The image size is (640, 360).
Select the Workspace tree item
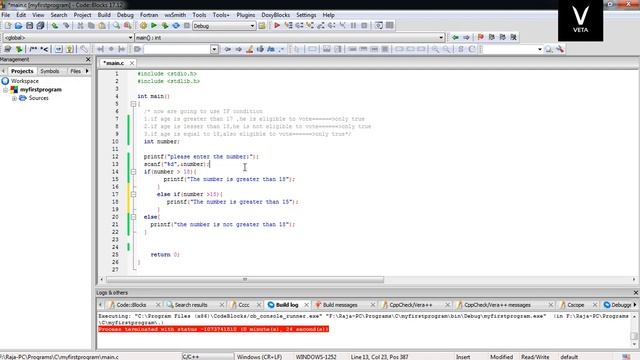click(x=24, y=81)
